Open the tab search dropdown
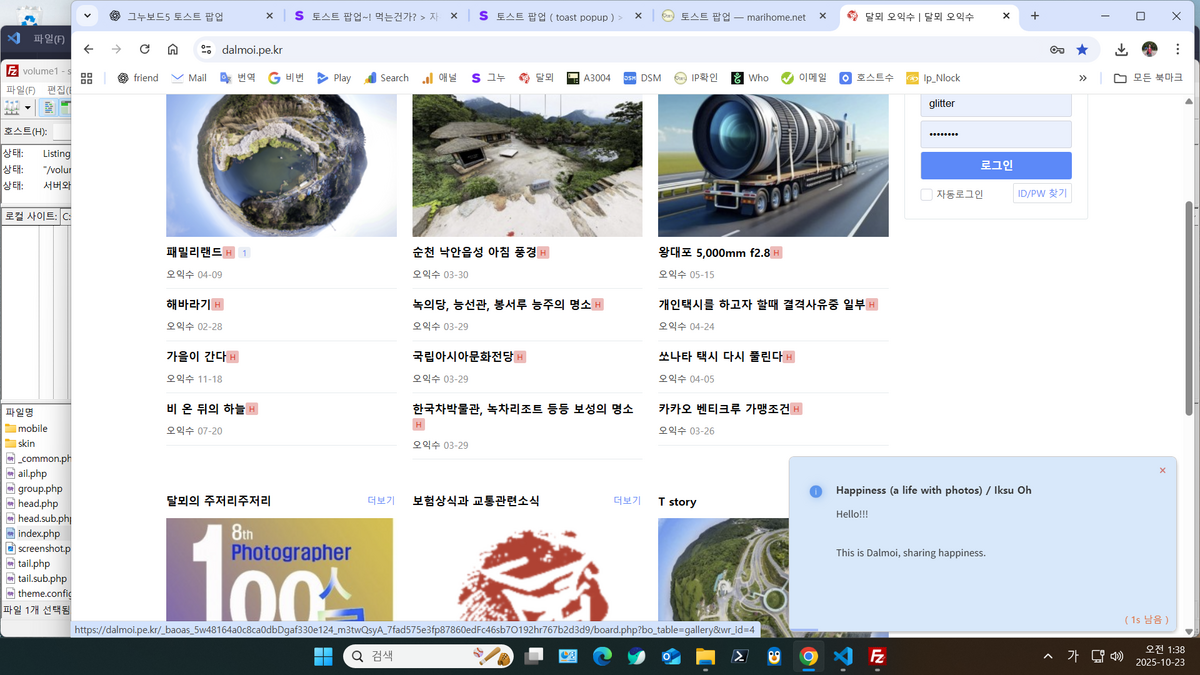1200x675 pixels. tap(87, 16)
